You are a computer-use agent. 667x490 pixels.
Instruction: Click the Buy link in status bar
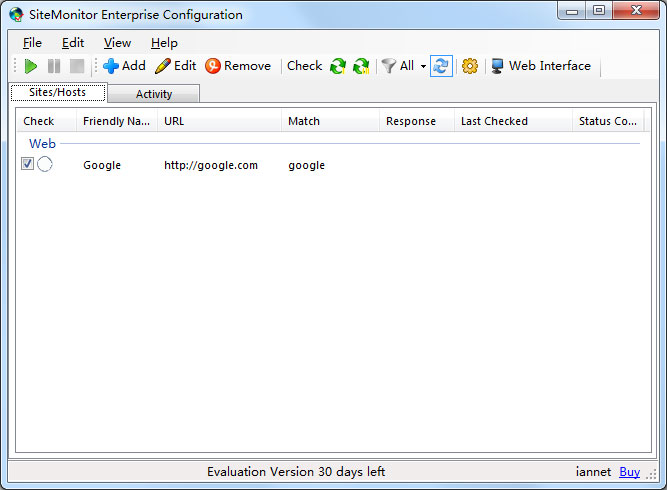(630, 472)
